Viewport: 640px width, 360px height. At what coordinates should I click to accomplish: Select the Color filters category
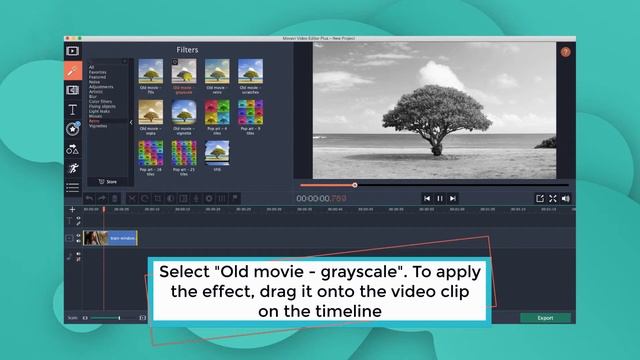coord(100,101)
